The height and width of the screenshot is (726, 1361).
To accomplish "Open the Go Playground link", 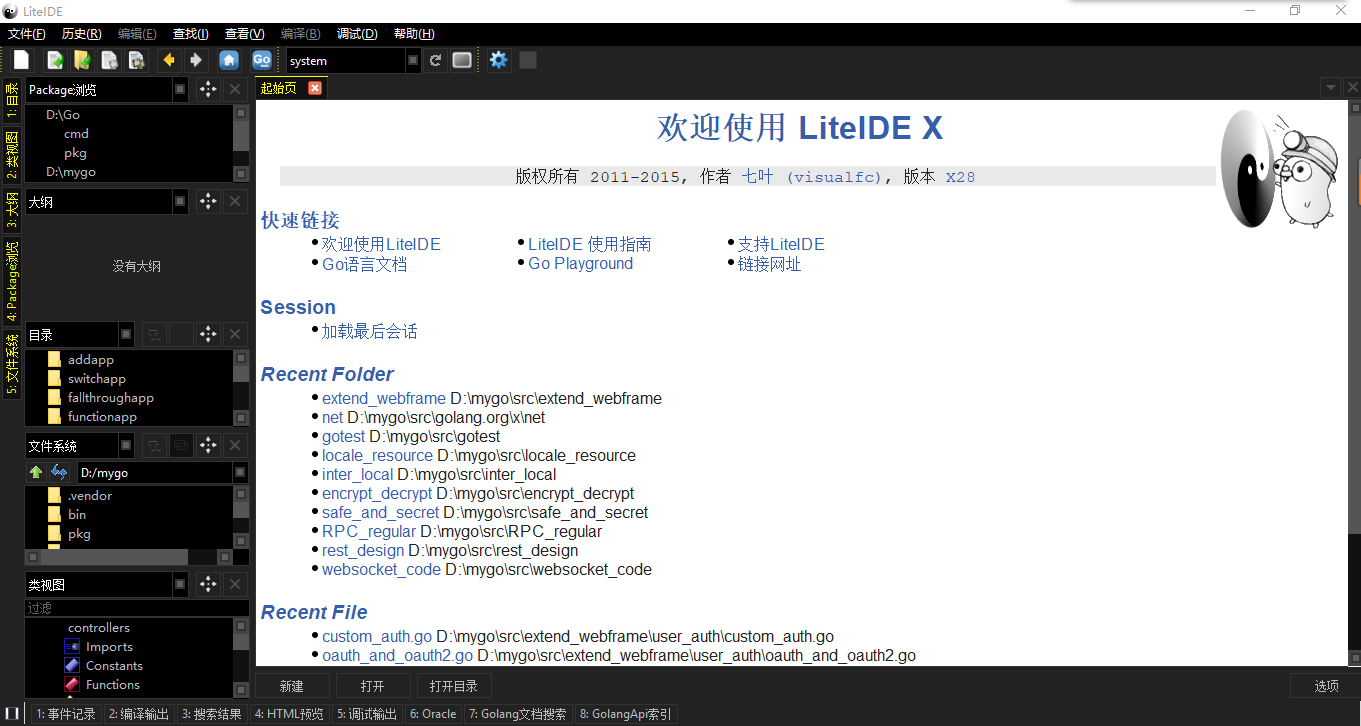I will pos(580,264).
